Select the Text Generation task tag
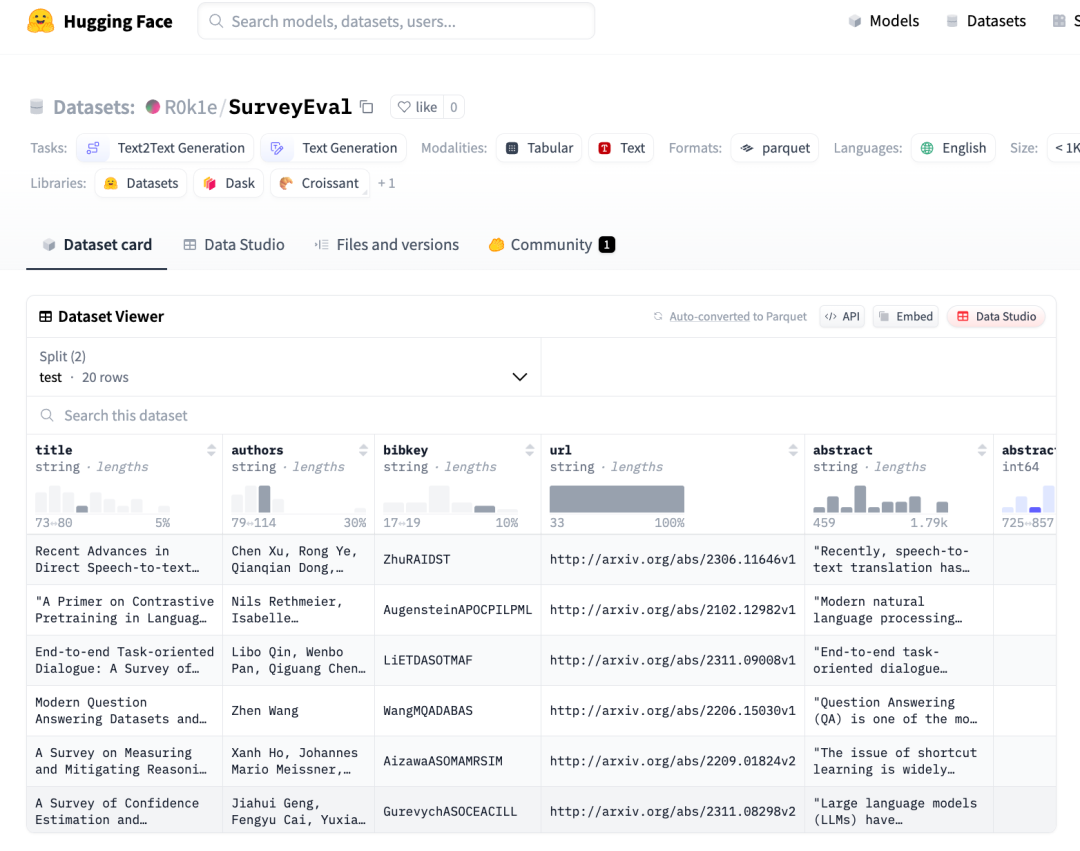Image resolution: width=1080 pixels, height=851 pixels. pyautogui.click(x=334, y=148)
